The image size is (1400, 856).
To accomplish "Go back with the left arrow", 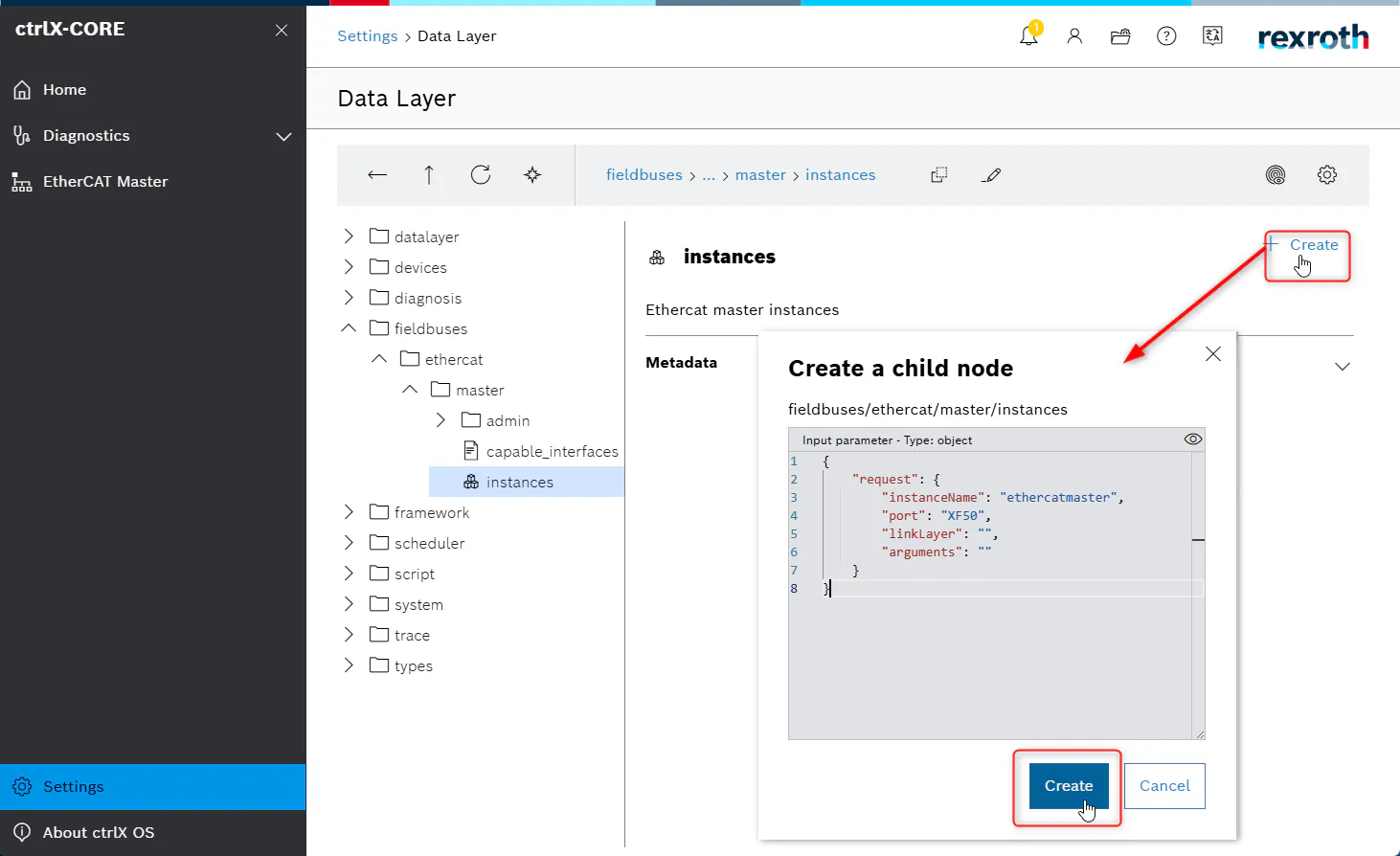I will coord(377,174).
